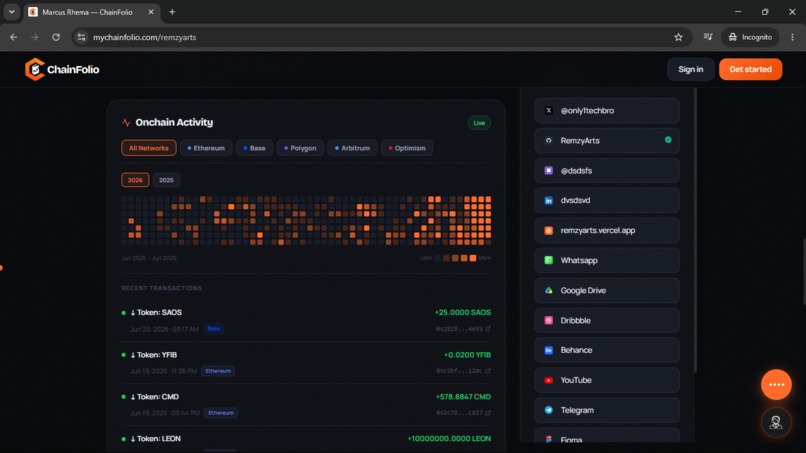The image size is (806, 453).
Task: Open the X icon for @only1techbro
Action: click(548, 111)
